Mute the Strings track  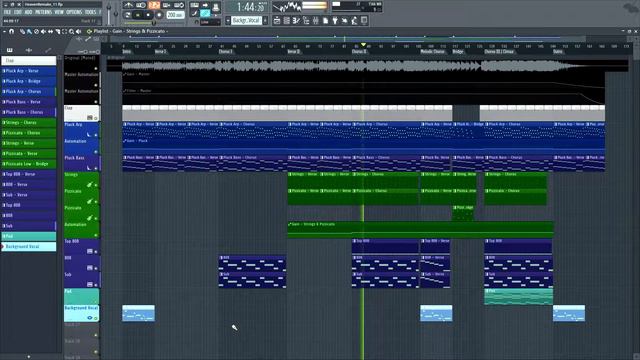click(x=96, y=185)
